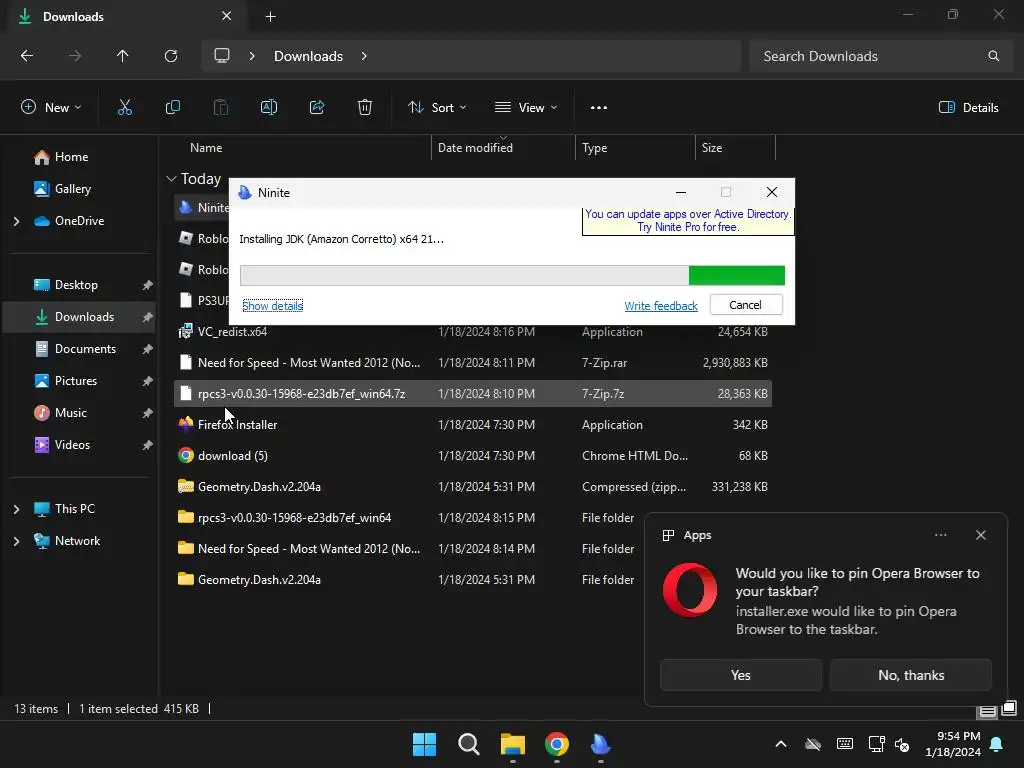Click Ninite icon in taskbar
The height and width of the screenshot is (768, 1024).
point(600,744)
